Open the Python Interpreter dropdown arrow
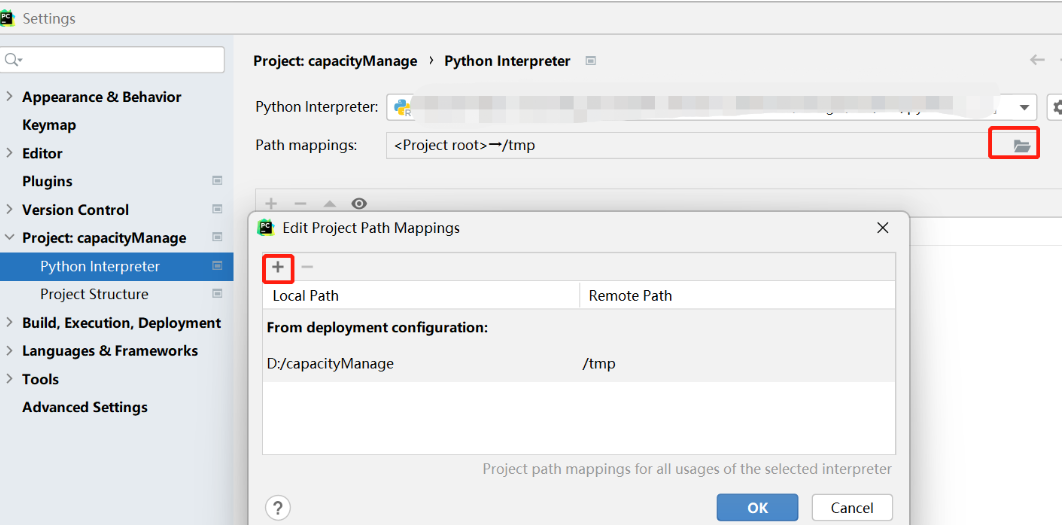 click(x=1025, y=107)
